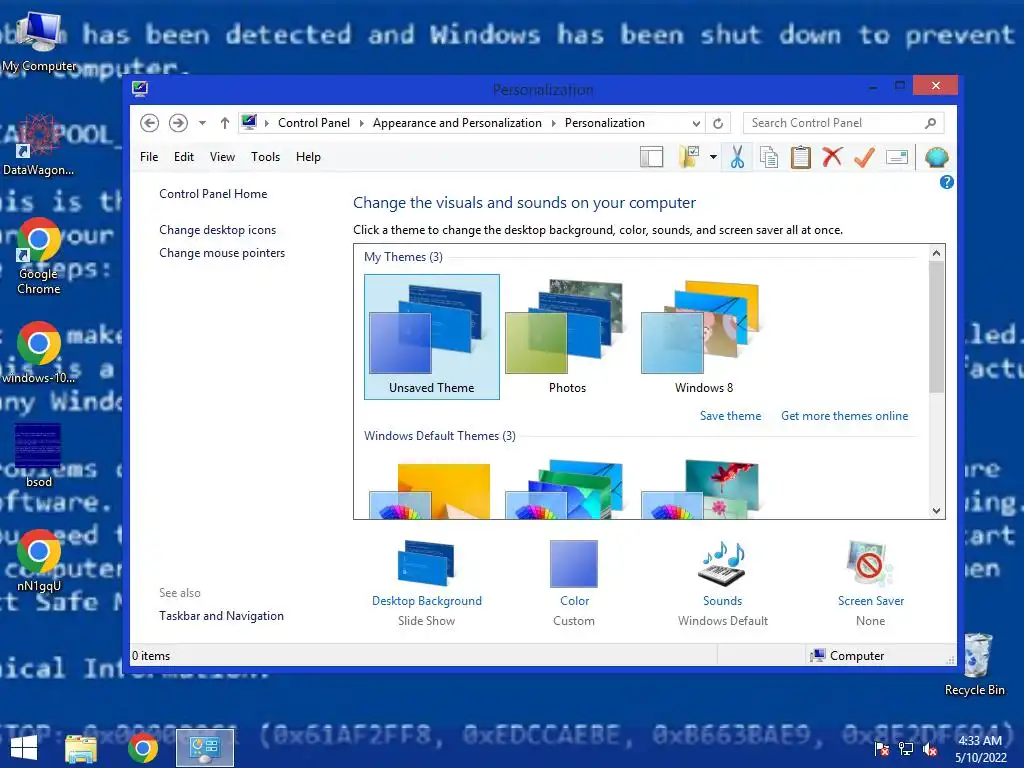Click the muted volume tray icon
The height and width of the screenshot is (768, 1024).
[930, 749]
